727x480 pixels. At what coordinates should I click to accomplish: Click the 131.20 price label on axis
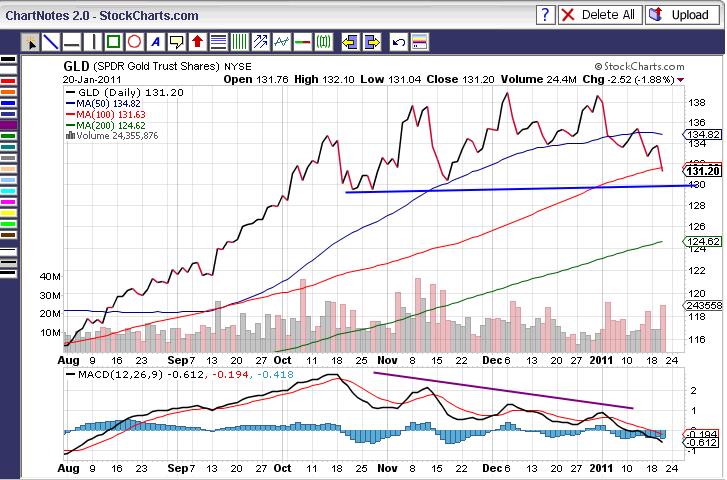(x=703, y=171)
